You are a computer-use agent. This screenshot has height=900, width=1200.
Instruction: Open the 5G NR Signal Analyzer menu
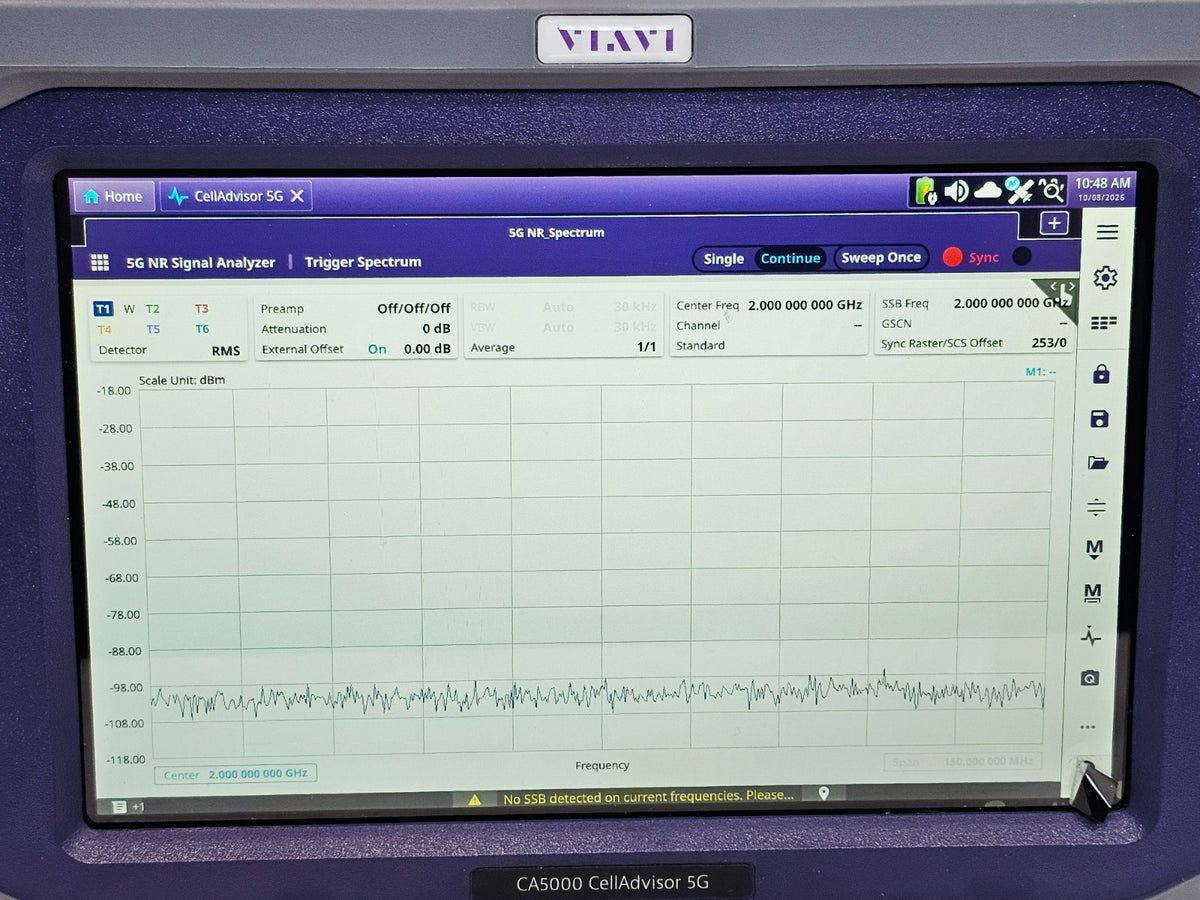[200, 262]
